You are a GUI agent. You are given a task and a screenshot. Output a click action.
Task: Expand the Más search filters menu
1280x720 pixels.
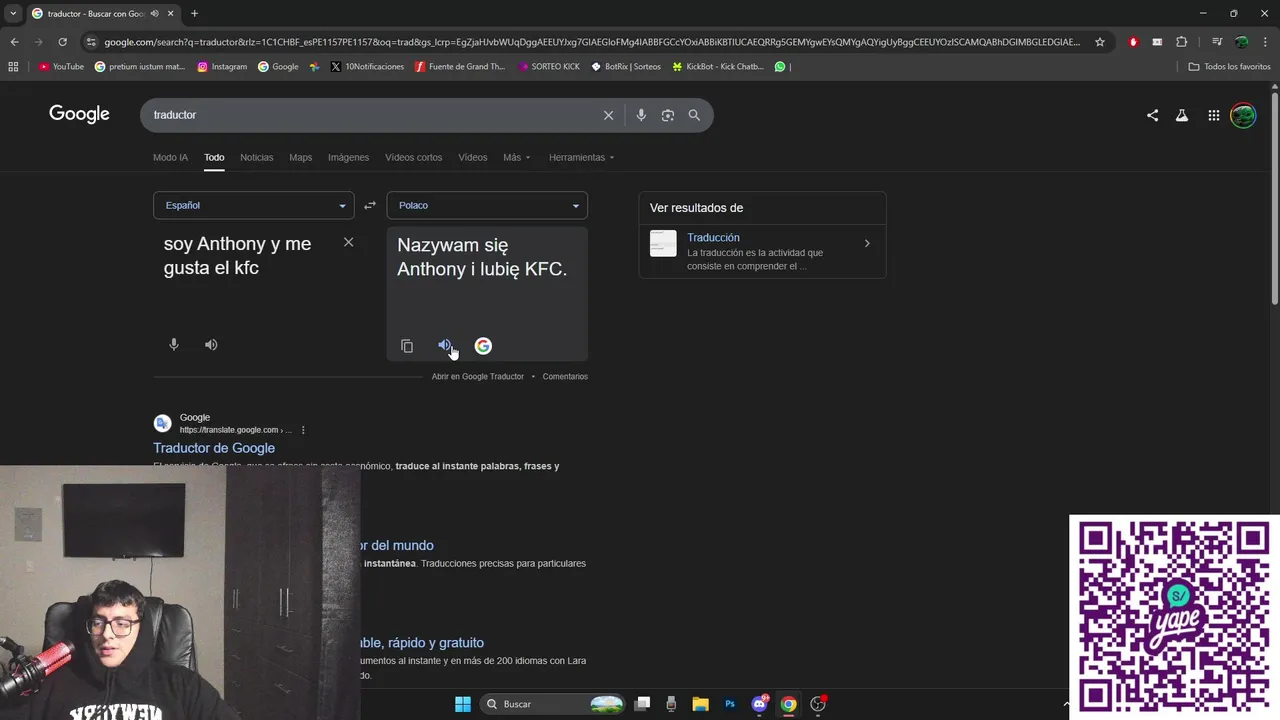tap(517, 157)
